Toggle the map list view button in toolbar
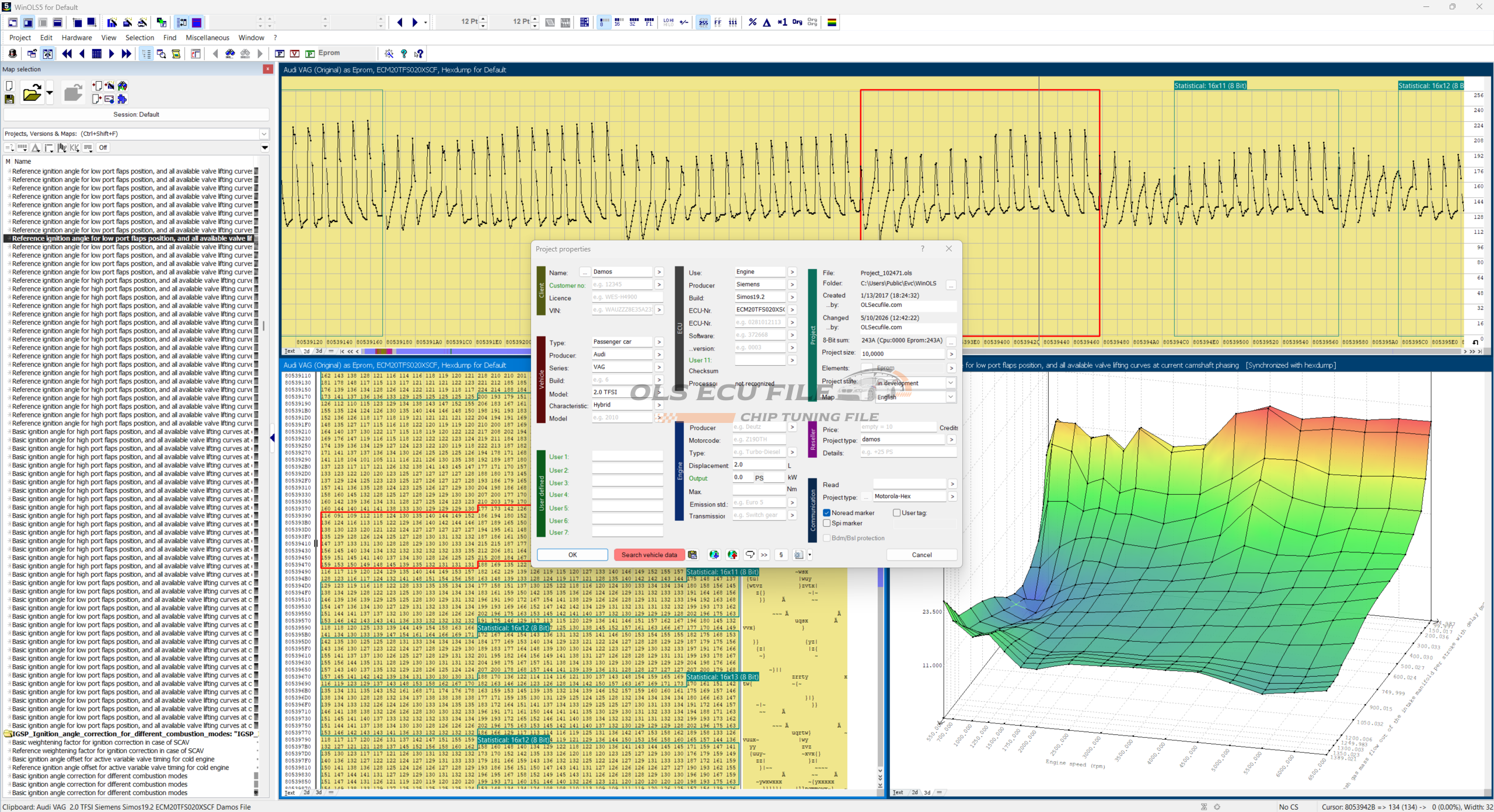This screenshot has height=812, width=1494. tap(146, 54)
